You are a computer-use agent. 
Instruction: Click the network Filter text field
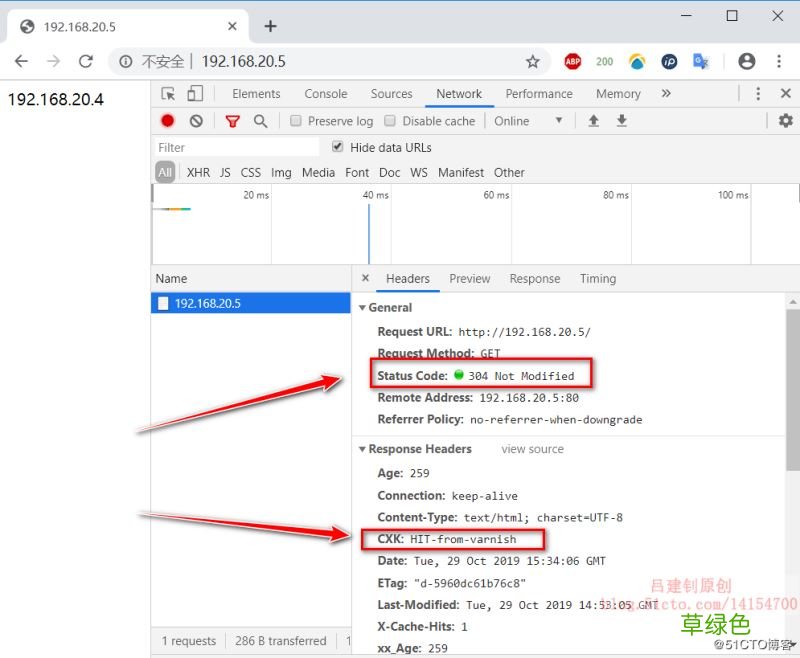point(237,147)
